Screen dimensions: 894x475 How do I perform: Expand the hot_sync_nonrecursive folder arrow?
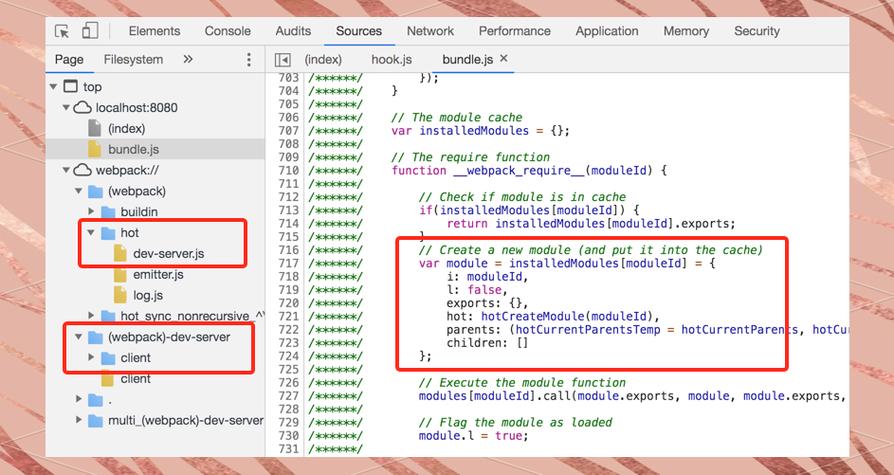point(91,315)
